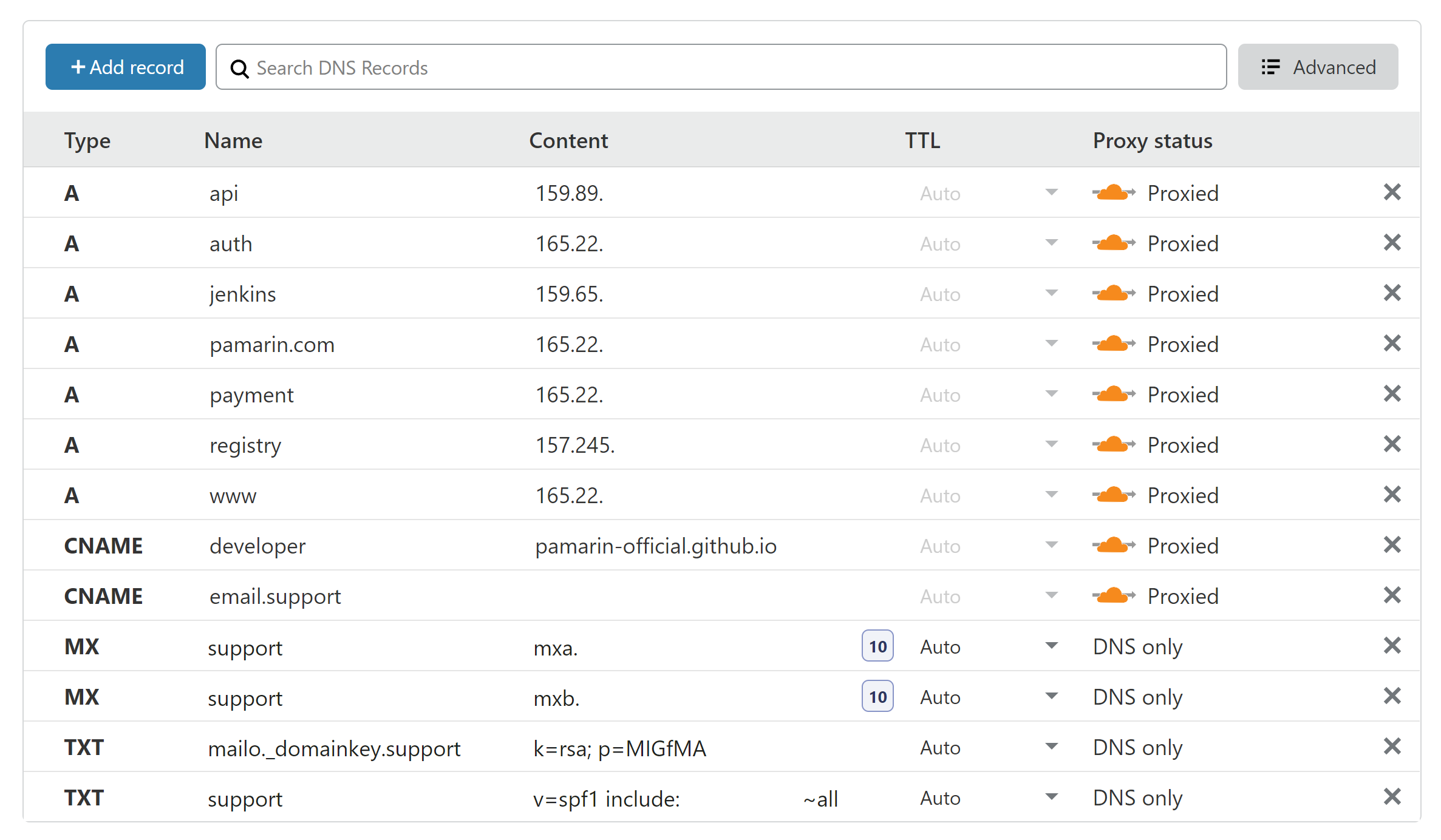
Task: Delete the mailo._domainkey.support TXT record
Action: pyautogui.click(x=1391, y=747)
